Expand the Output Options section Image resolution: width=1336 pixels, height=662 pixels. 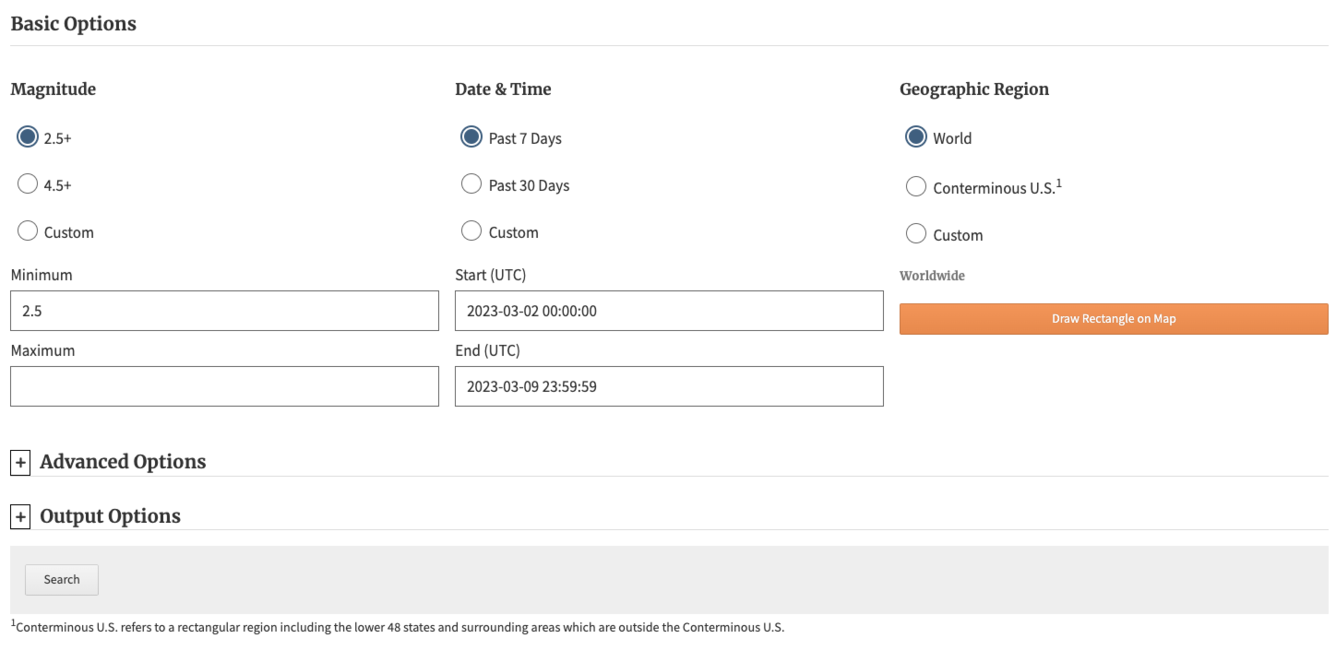point(21,515)
